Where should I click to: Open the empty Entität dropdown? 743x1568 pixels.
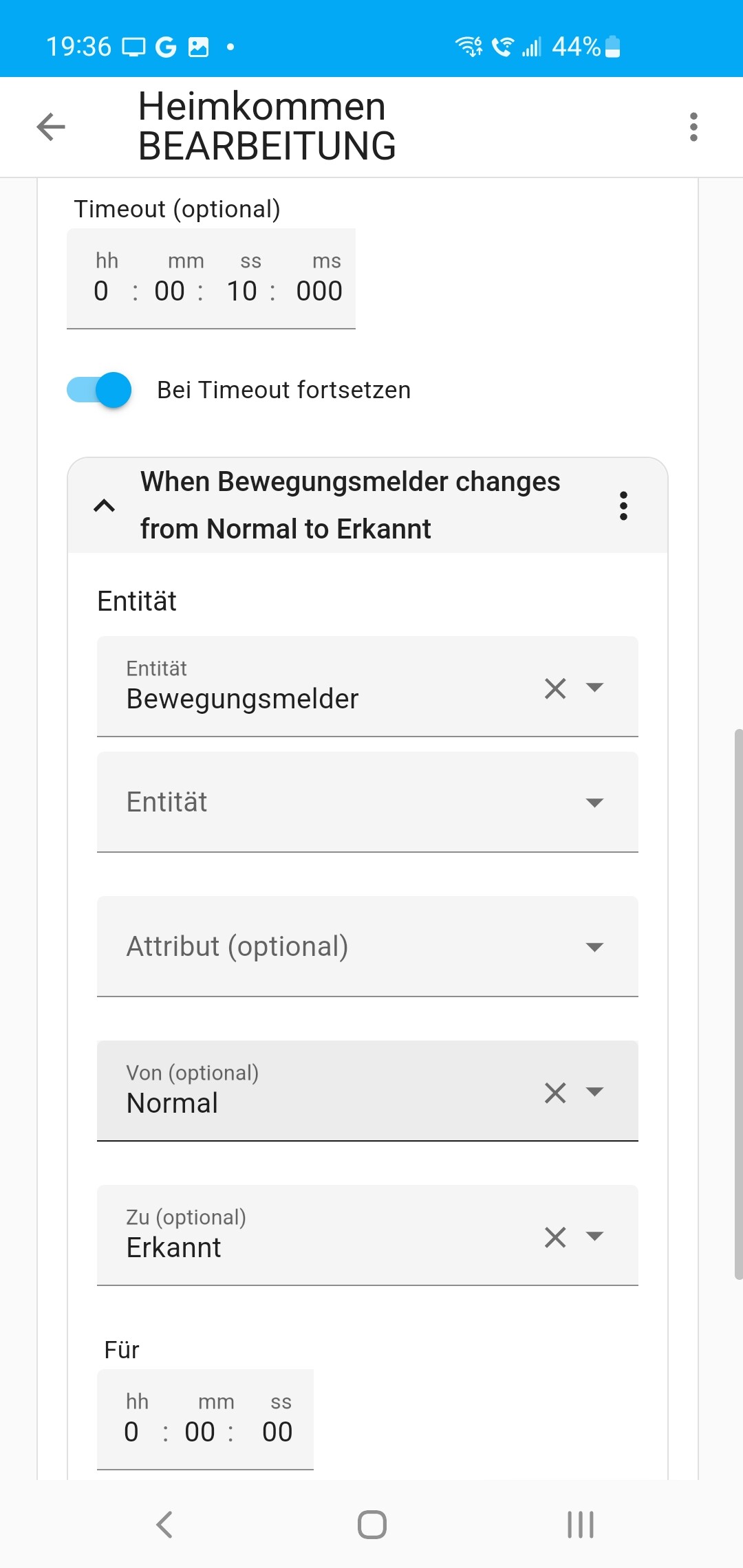click(x=594, y=803)
